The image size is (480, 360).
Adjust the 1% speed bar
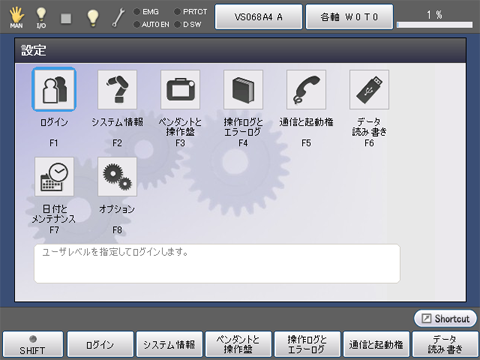click(x=434, y=25)
